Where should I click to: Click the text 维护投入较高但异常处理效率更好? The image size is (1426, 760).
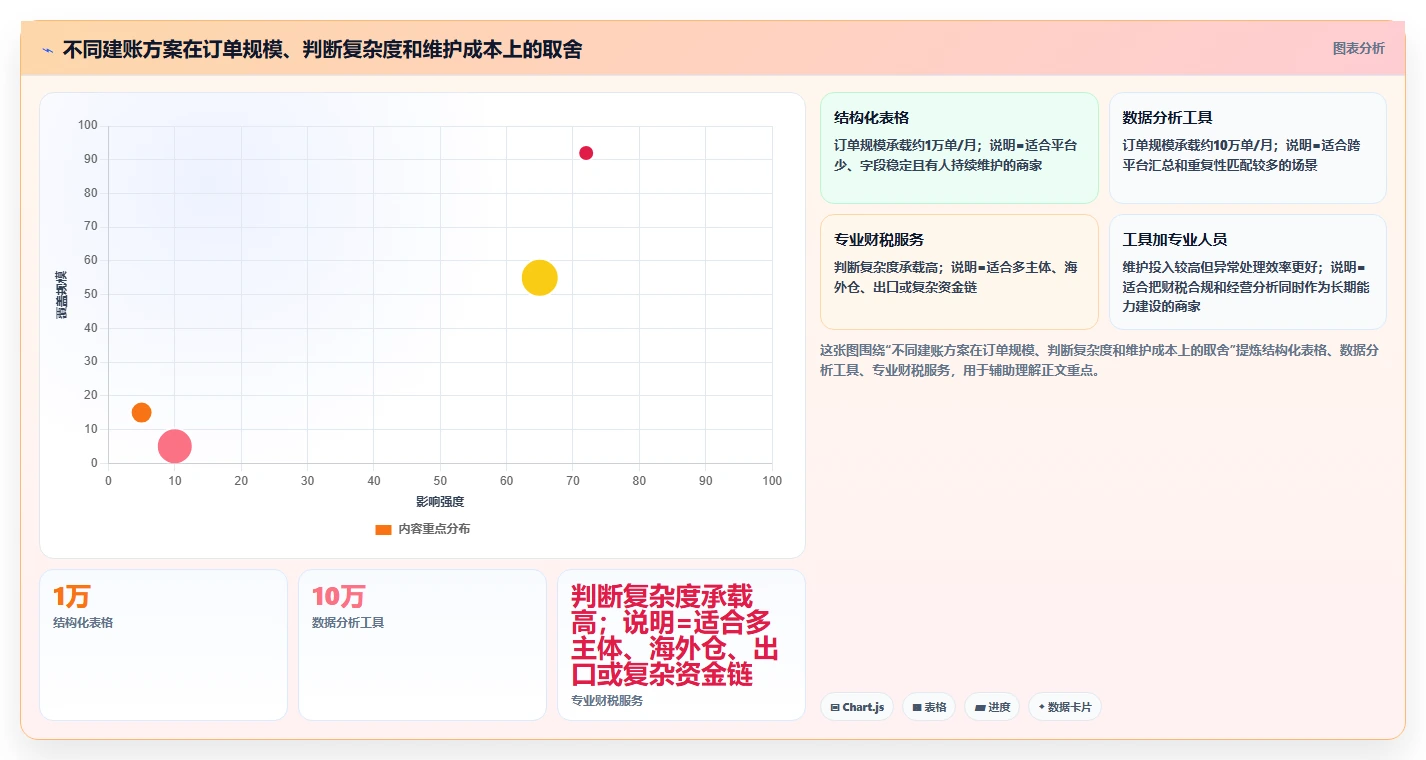click(1220, 268)
